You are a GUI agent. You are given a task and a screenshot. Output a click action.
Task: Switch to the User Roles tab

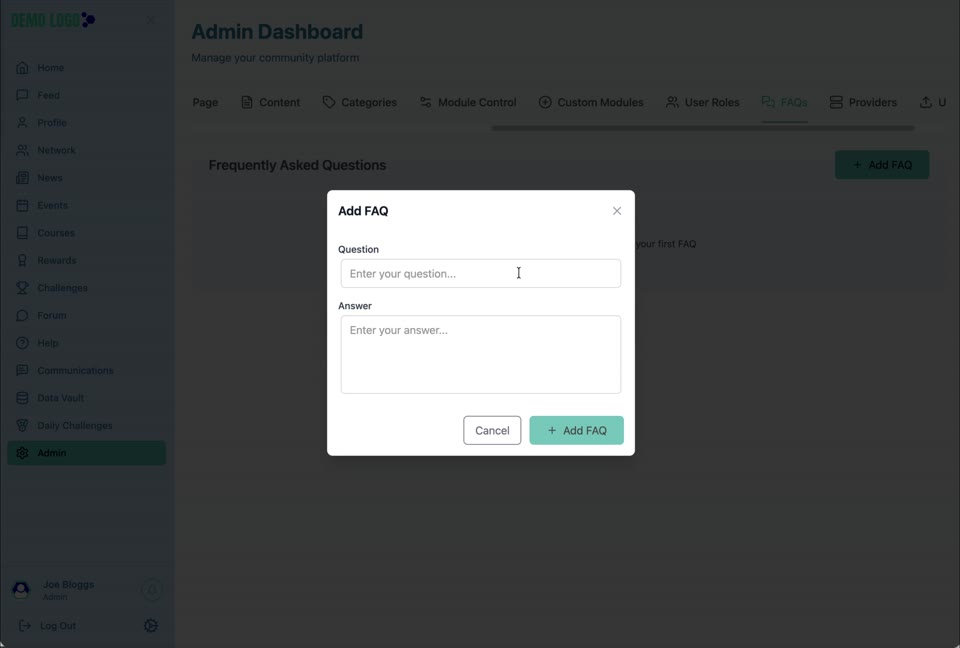(x=703, y=102)
